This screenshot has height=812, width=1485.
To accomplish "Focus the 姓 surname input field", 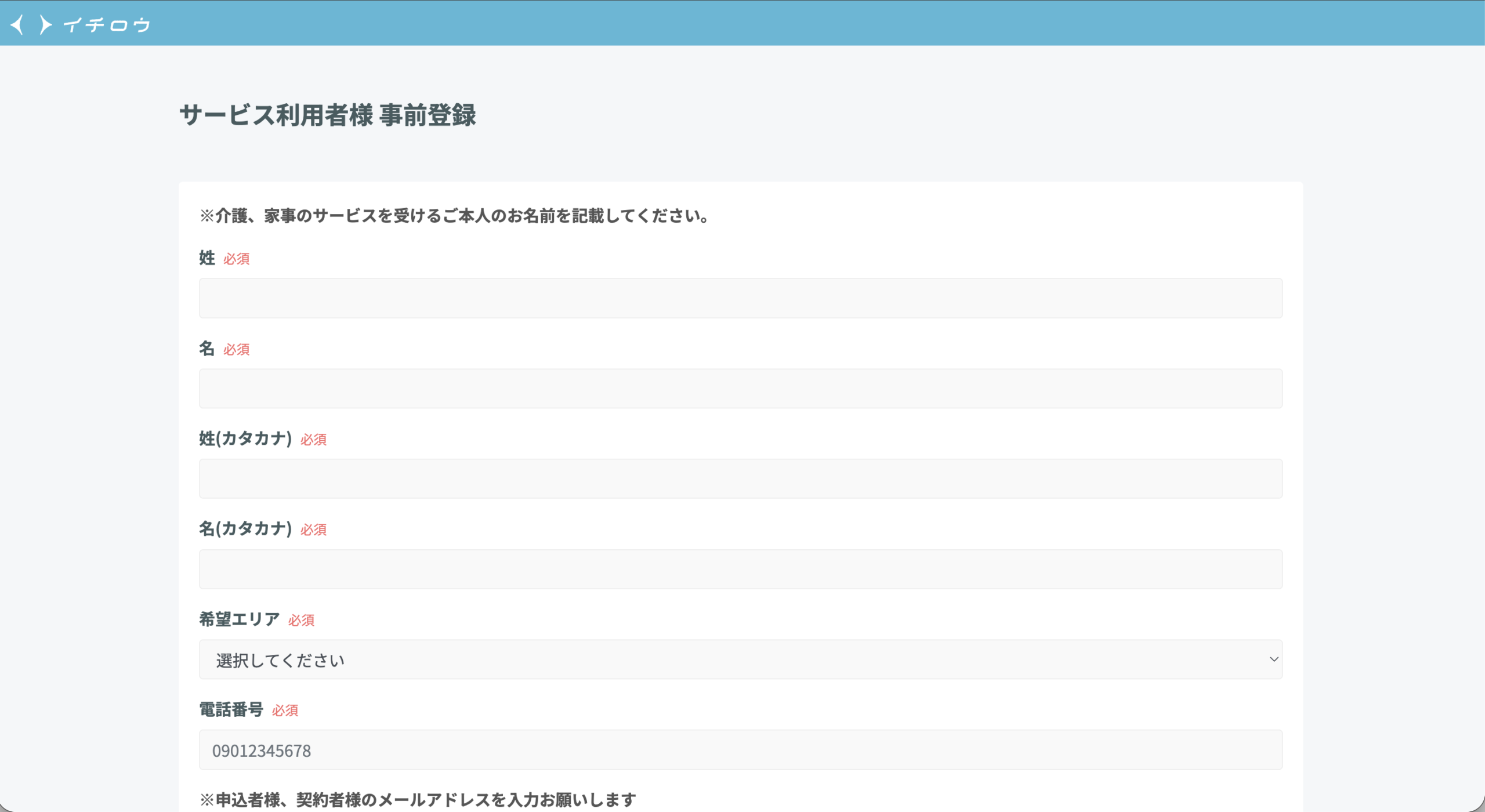I will point(740,298).
